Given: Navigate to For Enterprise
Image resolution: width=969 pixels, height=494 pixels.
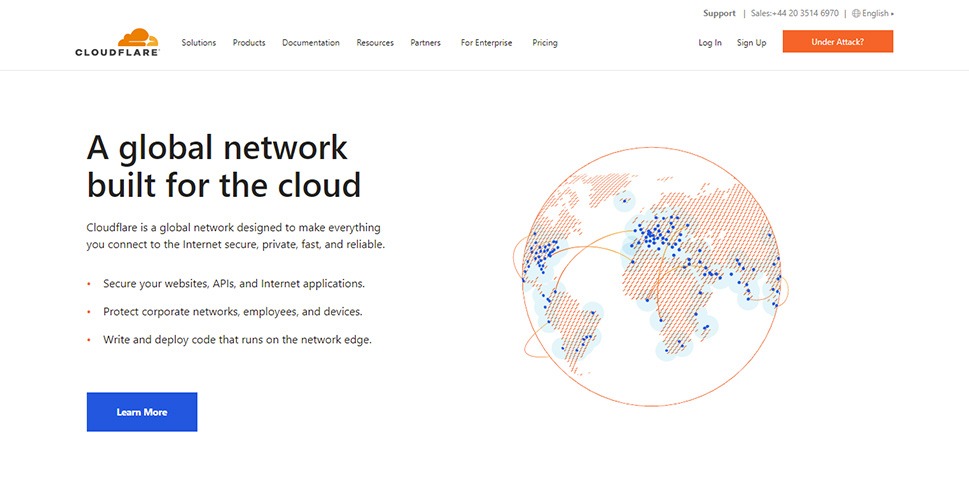Looking at the screenshot, I should (x=486, y=43).
